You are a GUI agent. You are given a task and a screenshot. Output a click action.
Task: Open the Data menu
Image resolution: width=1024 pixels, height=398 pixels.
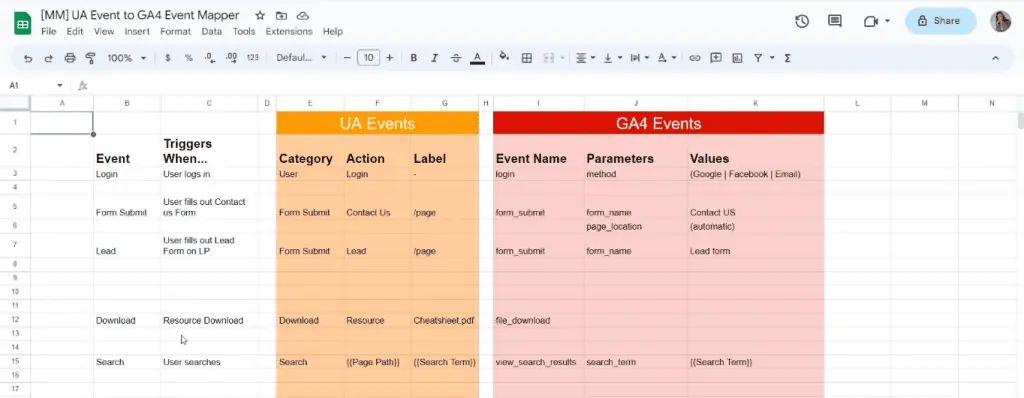(212, 31)
